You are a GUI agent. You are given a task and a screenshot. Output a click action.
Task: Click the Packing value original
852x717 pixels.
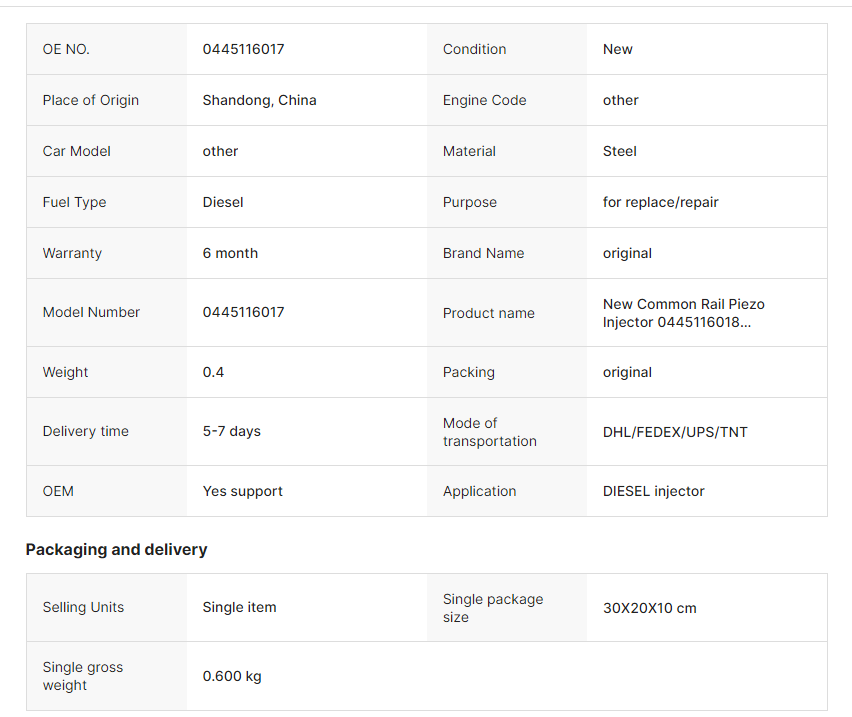pyautogui.click(x=627, y=373)
